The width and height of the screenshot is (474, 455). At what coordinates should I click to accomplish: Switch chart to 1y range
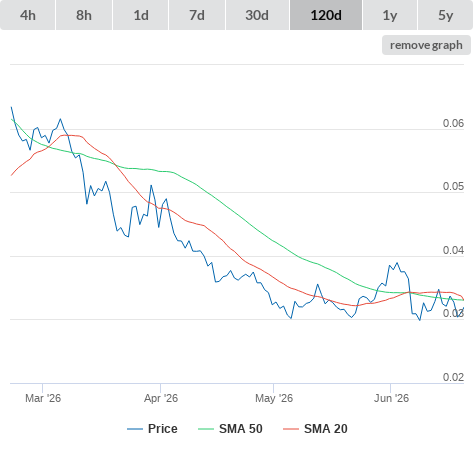coord(390,15)
